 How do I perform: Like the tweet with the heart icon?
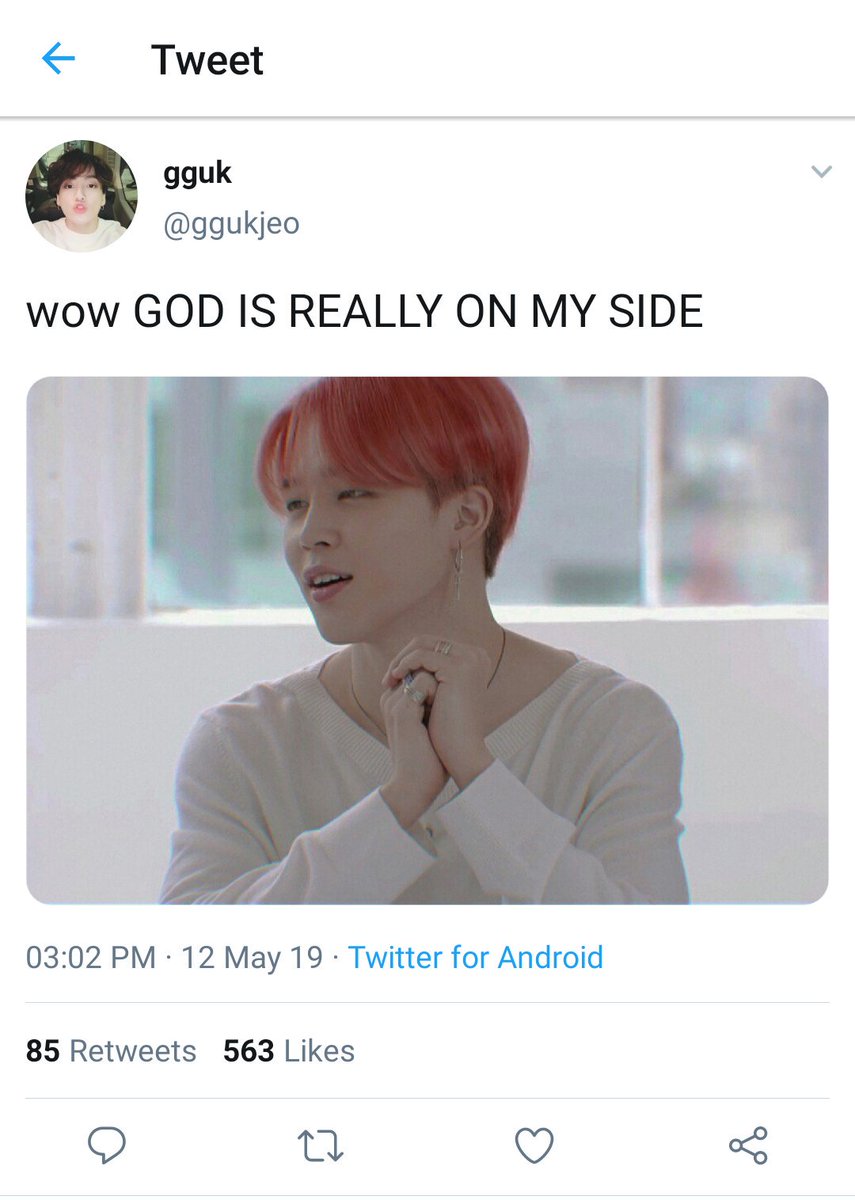pyautogui.click(x=534, y=1146)
